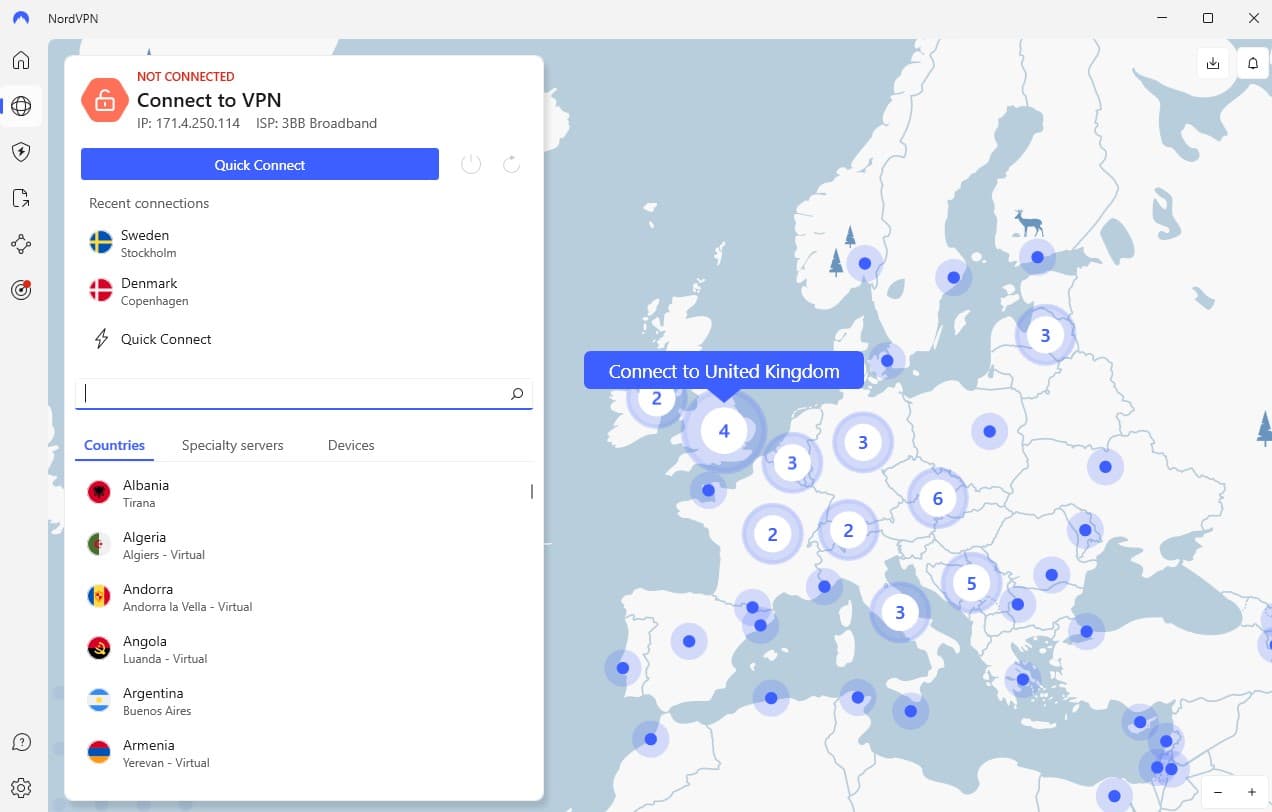Toggle the power disconnect button
The width and height of the screenshot is (1272, 812).
tap(471, 164)
